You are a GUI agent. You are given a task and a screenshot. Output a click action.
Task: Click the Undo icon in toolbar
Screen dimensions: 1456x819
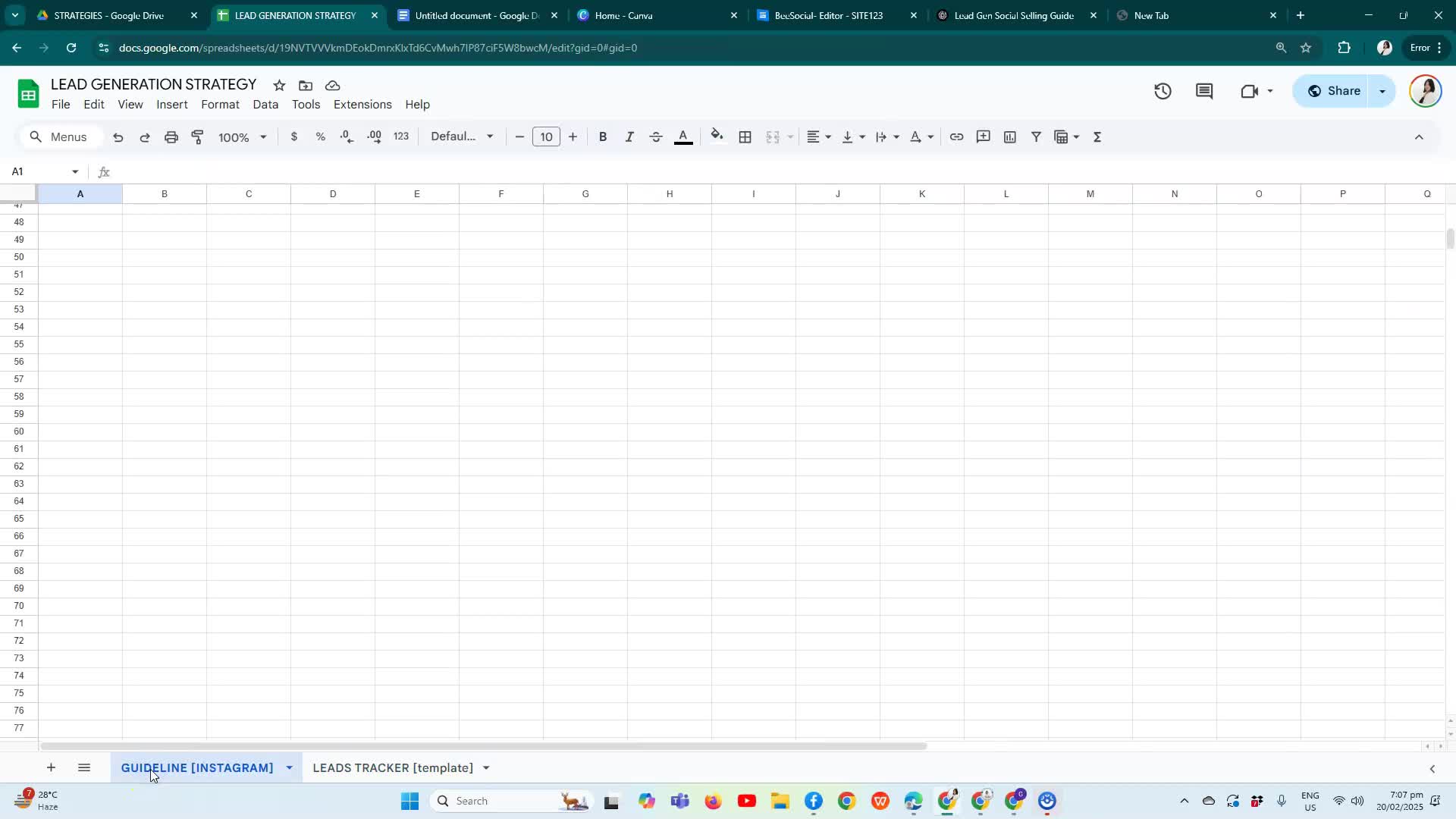pos(118,137)
